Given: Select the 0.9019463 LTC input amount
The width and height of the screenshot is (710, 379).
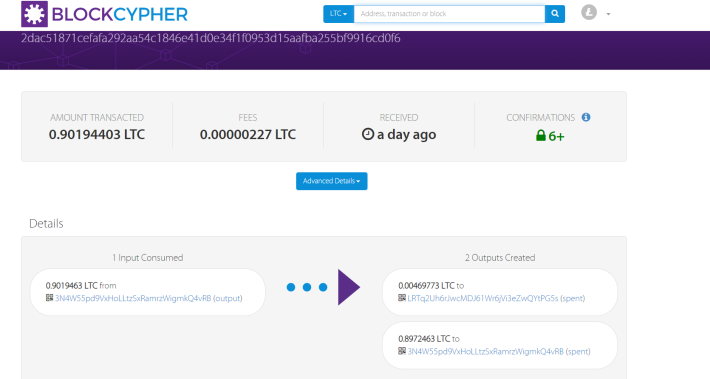Looking at the screenshot, I should [x=72, y=286].
